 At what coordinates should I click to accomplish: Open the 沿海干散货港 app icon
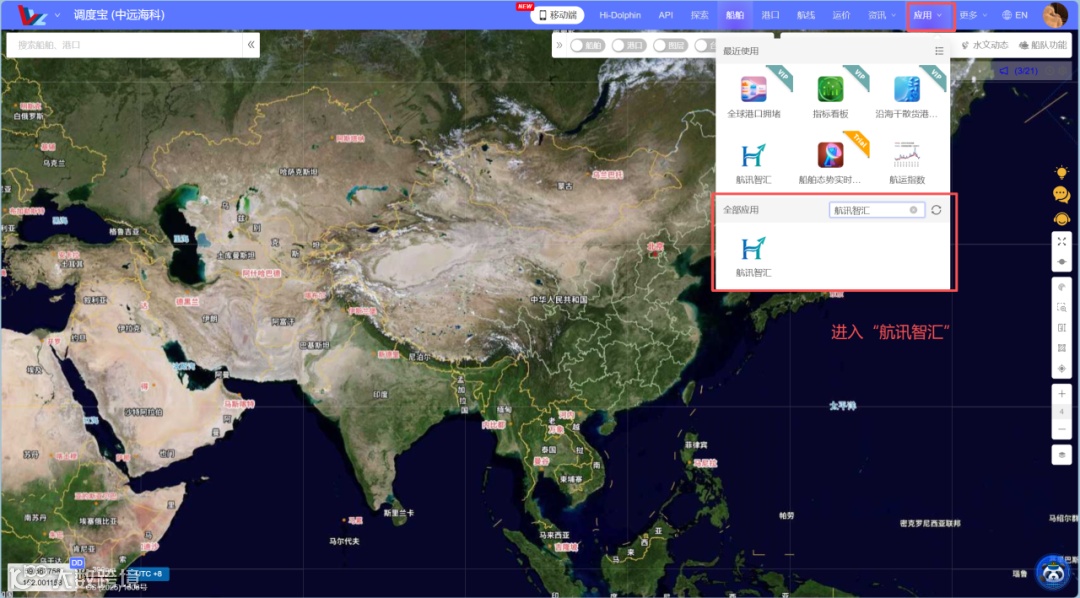(x=906, y=90)
